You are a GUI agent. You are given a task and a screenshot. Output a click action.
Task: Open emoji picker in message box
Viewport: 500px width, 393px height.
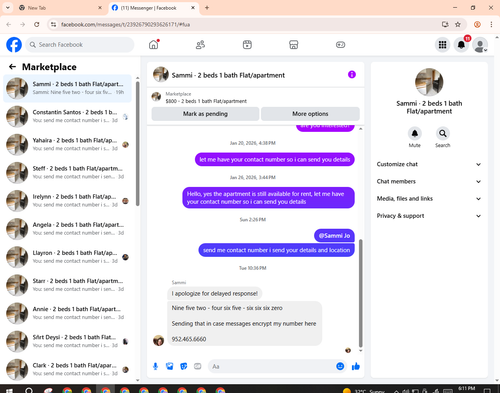click(340, 366)
